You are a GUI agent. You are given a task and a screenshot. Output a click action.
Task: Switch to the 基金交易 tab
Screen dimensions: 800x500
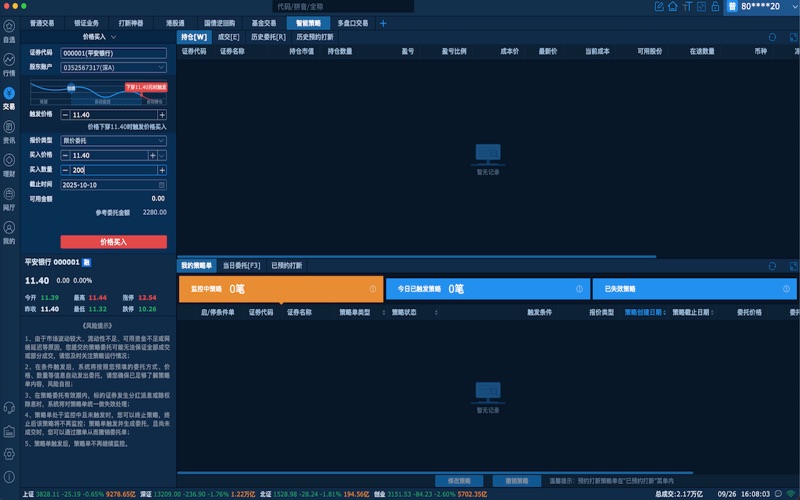tap(264, 22)
